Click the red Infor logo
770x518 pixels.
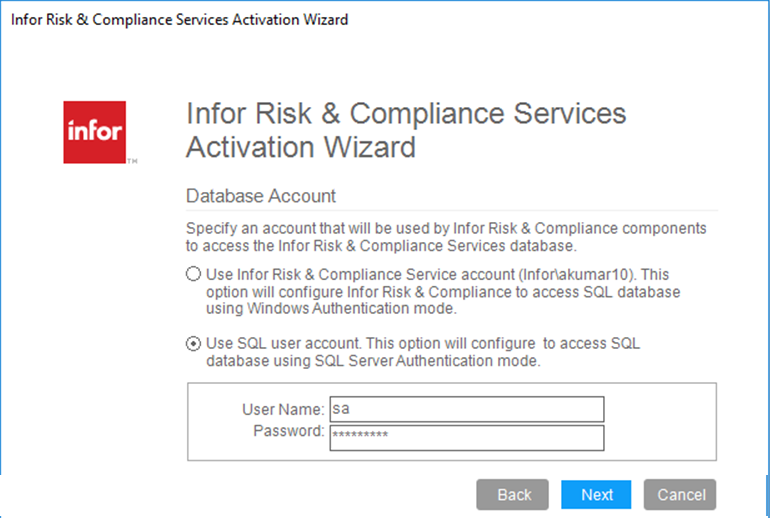tap(94, 132)
